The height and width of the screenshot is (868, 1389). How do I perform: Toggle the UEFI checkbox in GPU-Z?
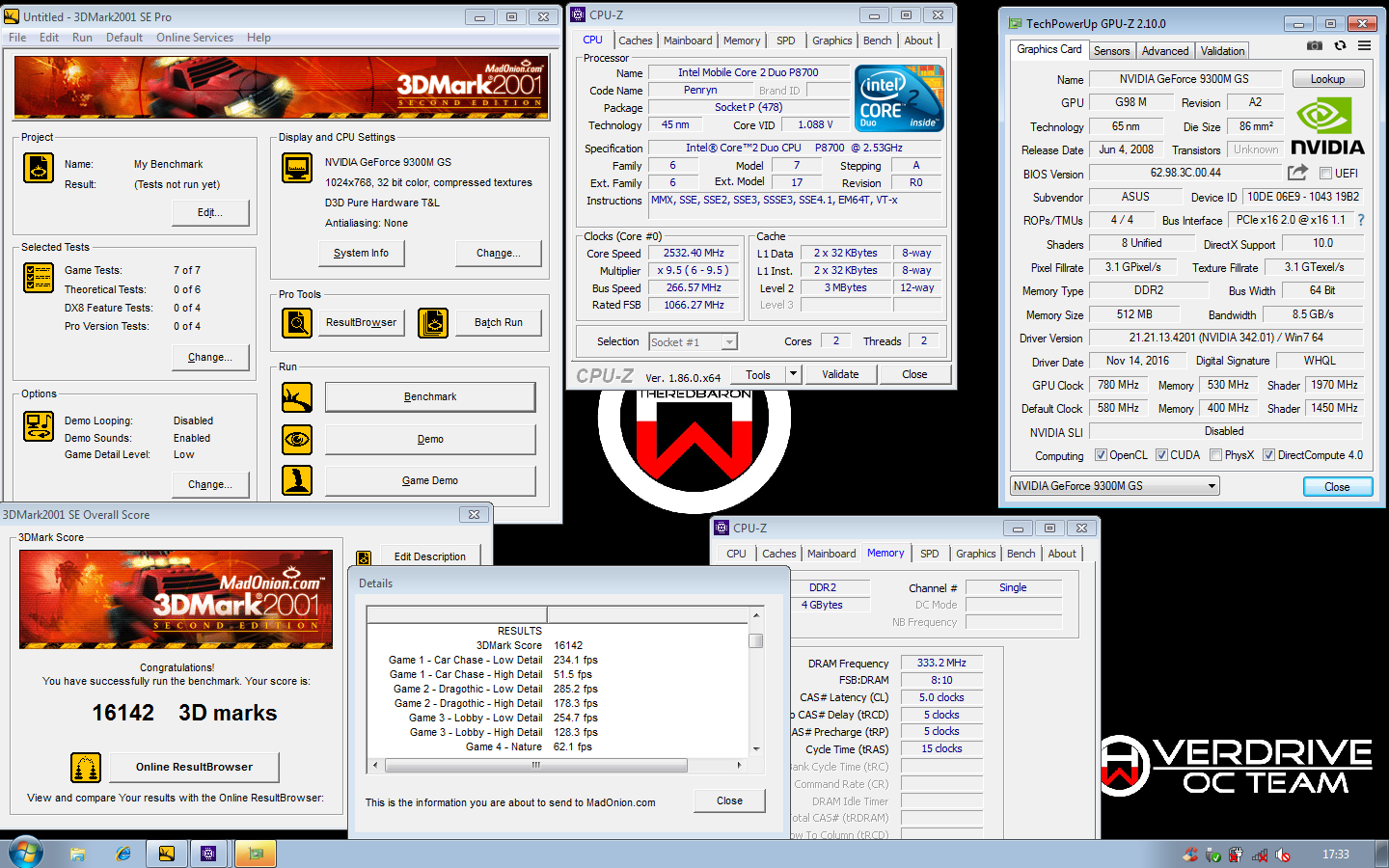tap(1325, 174)
